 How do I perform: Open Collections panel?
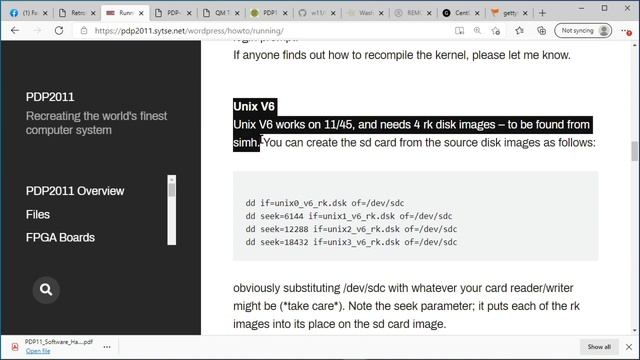point(542,31)
